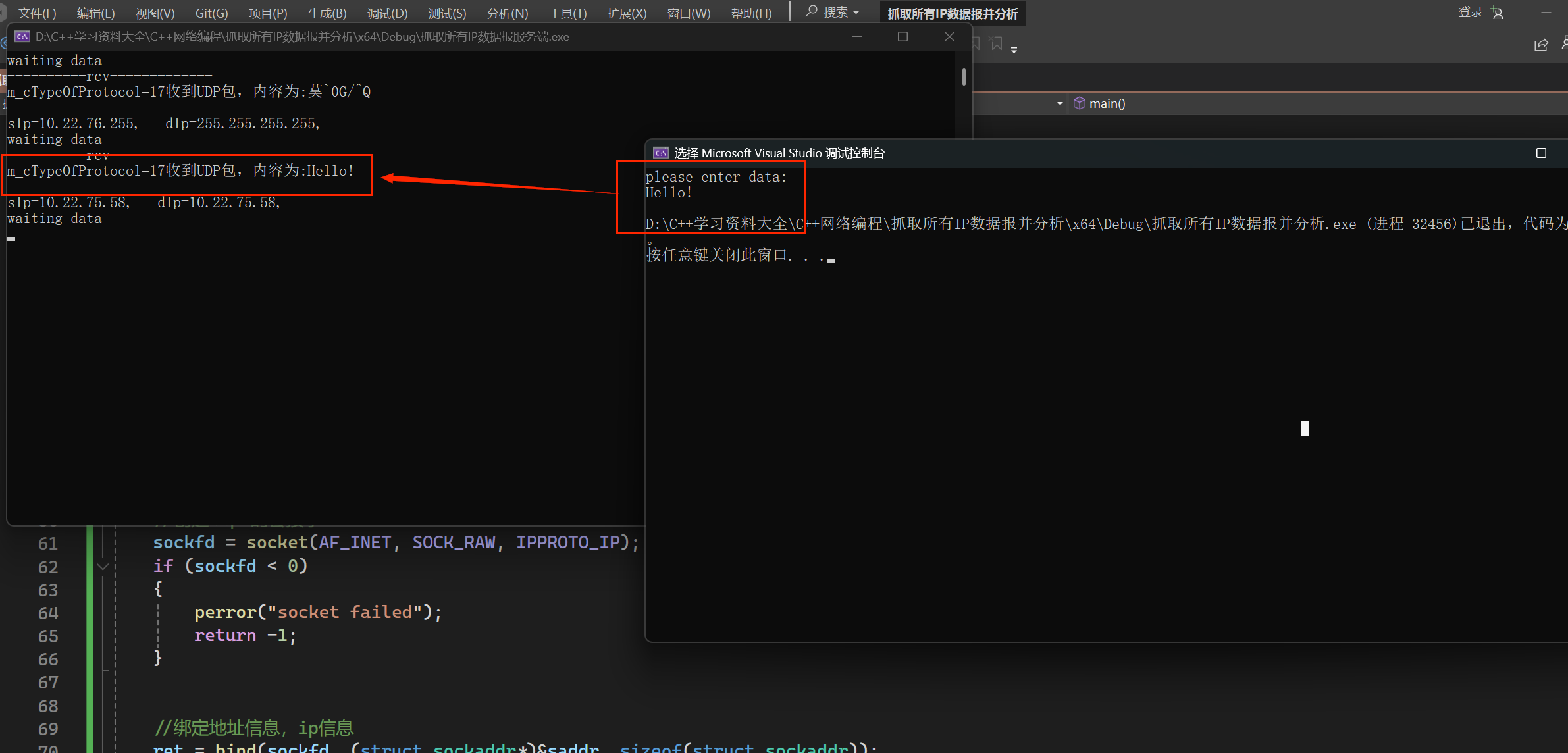Click the 抓取所有IP数据报并分析 solution title

tap(953, 14)
